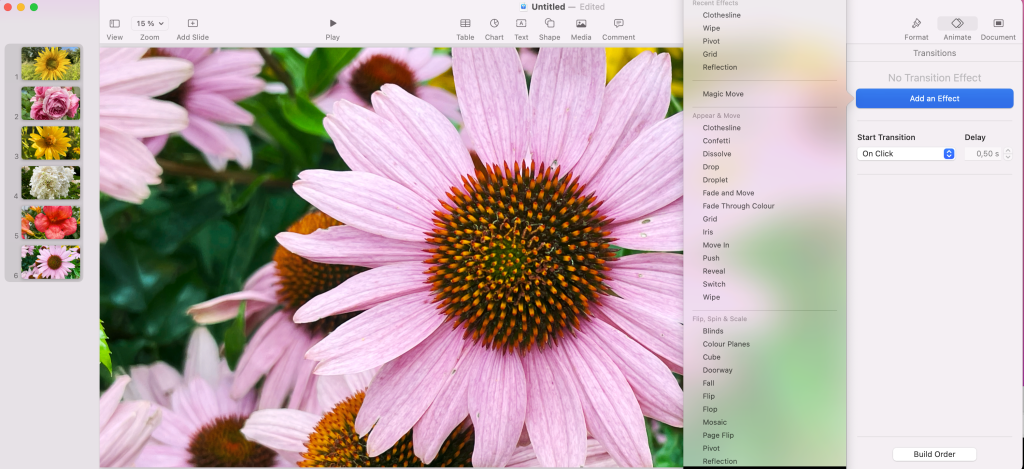Insert a Table from the toolbar
The image size is (1024, 469).
tap(465, 24)
